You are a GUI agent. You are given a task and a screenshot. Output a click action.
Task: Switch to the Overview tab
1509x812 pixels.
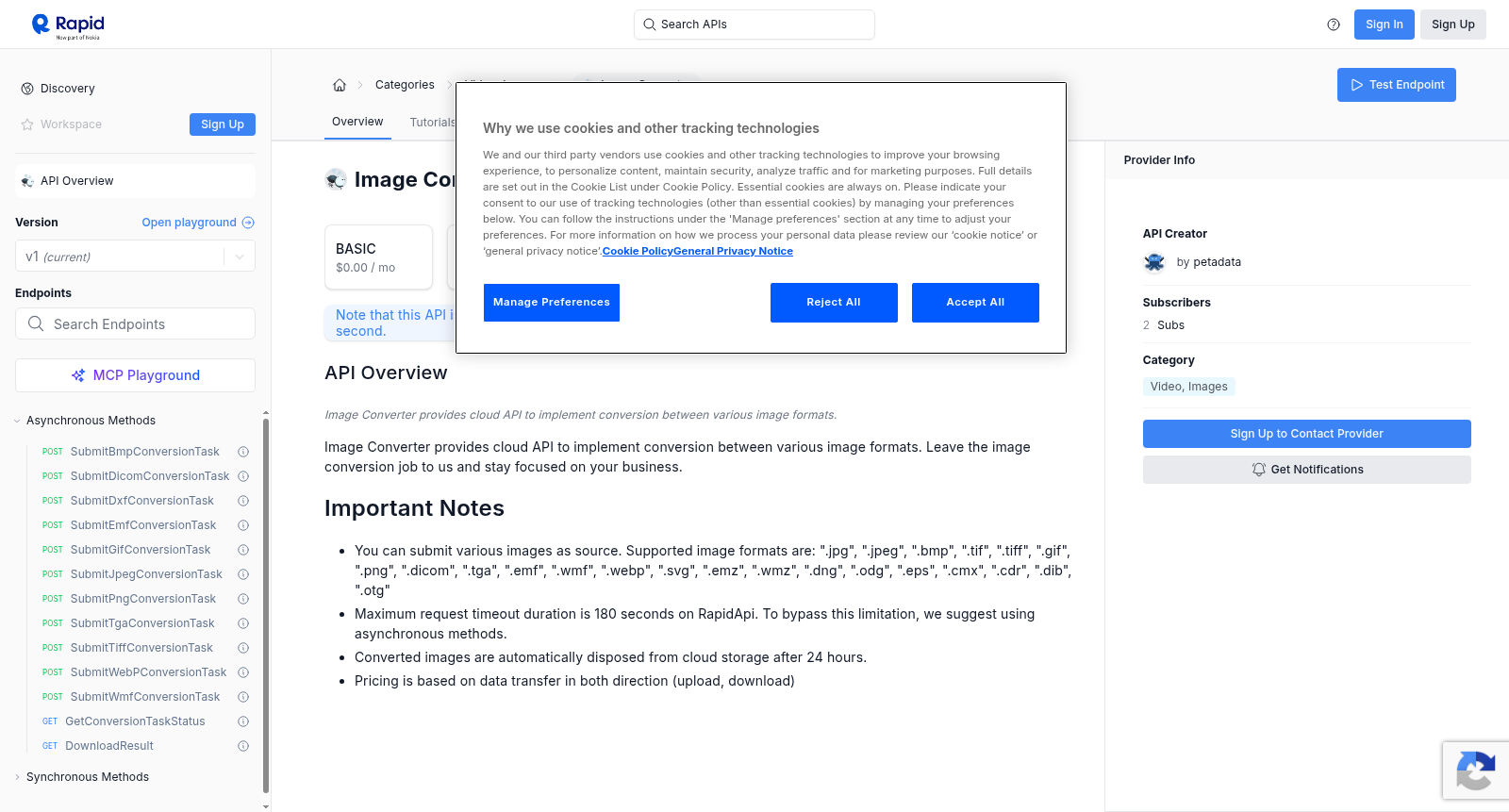coord(357,122)
